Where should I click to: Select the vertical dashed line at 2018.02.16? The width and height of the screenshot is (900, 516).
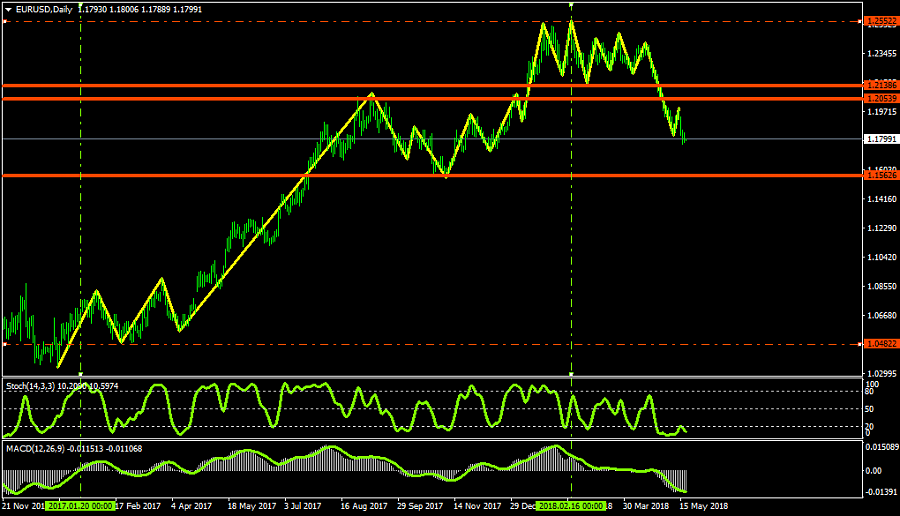[571, 189]
